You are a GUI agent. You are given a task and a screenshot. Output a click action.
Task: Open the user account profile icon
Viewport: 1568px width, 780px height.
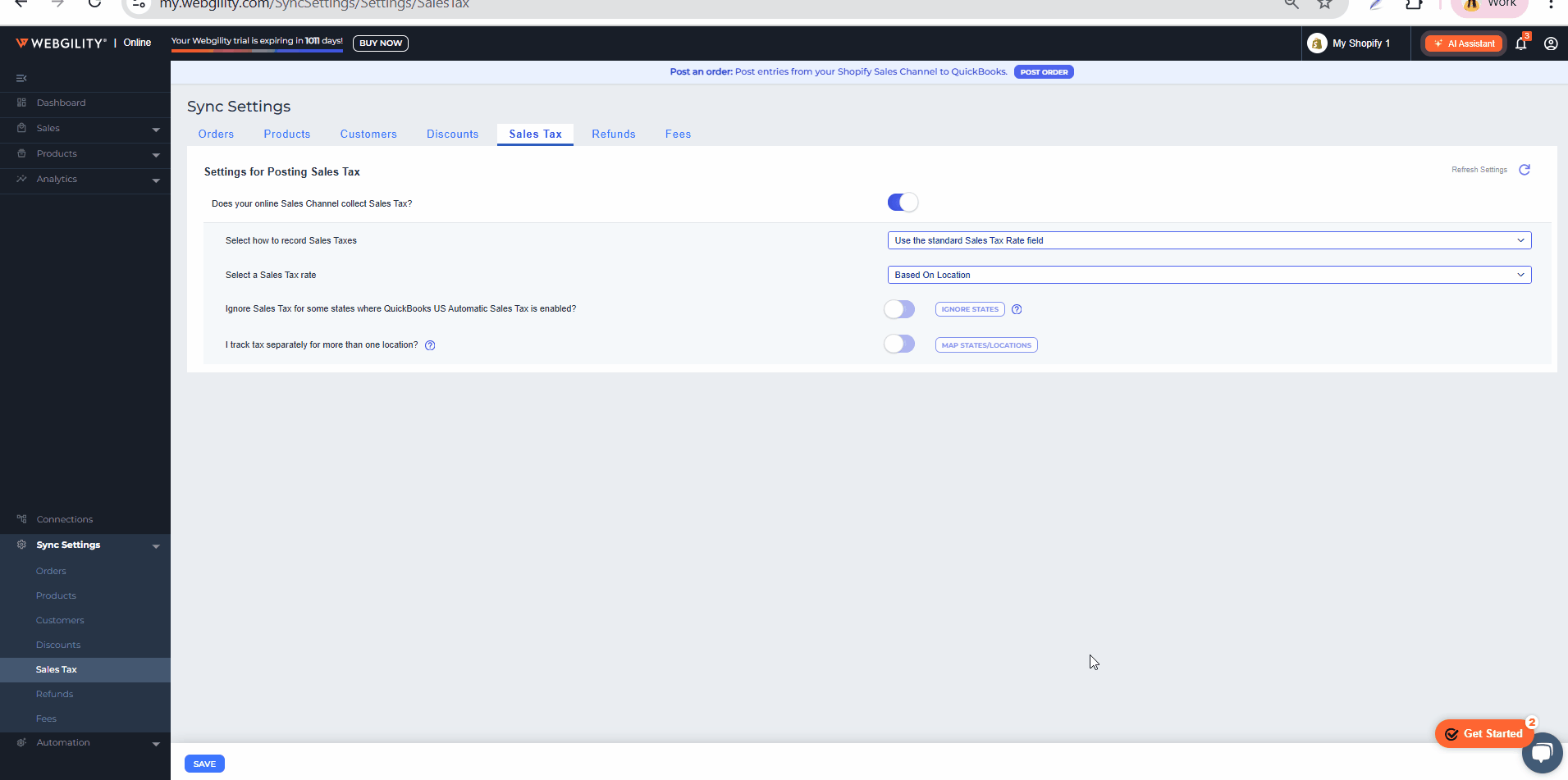coord(1550,44)
